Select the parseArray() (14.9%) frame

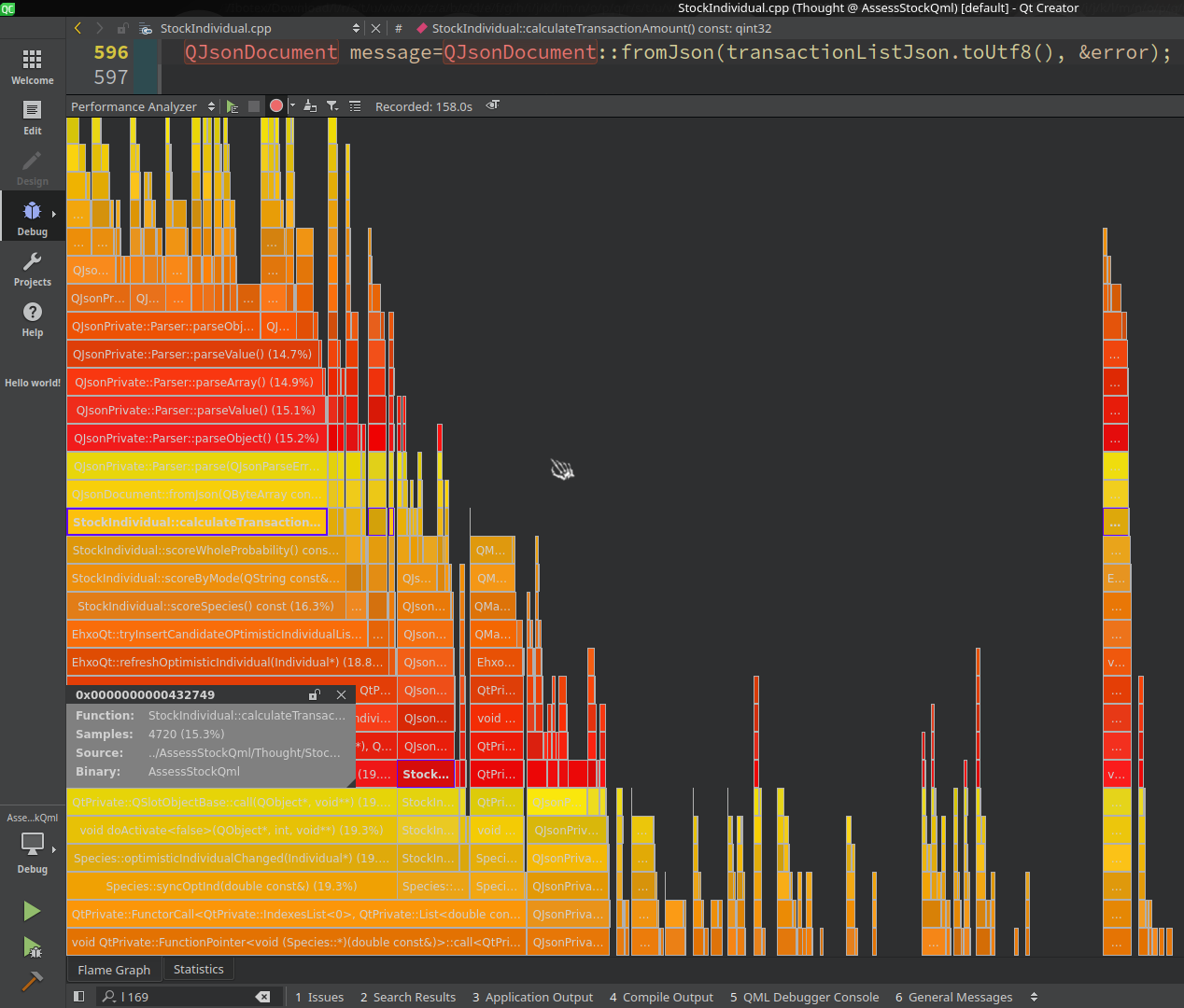click(195, 382)
